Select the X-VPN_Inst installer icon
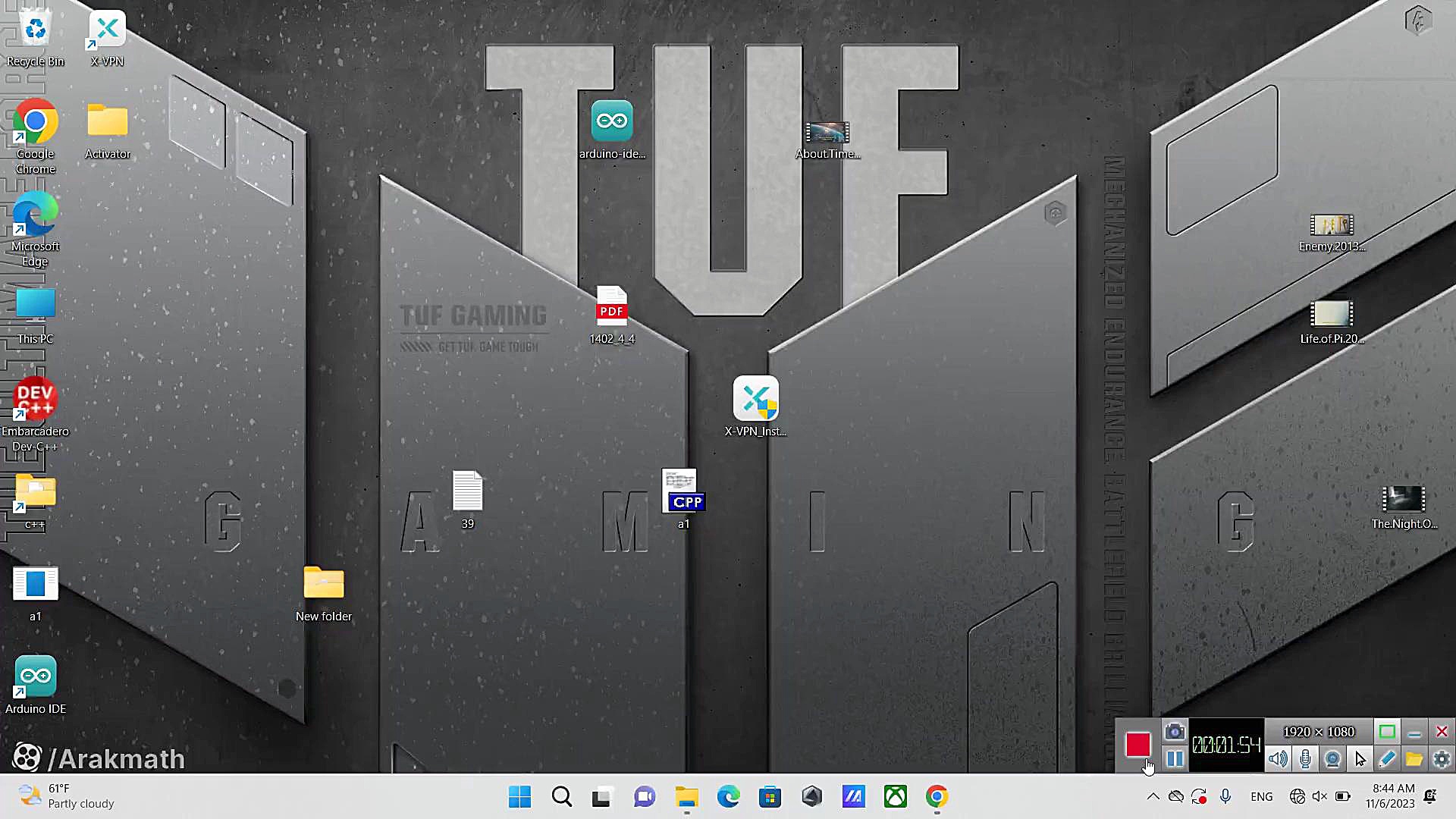The width and height of the screenshot is (1456, 819). point(755,408)
